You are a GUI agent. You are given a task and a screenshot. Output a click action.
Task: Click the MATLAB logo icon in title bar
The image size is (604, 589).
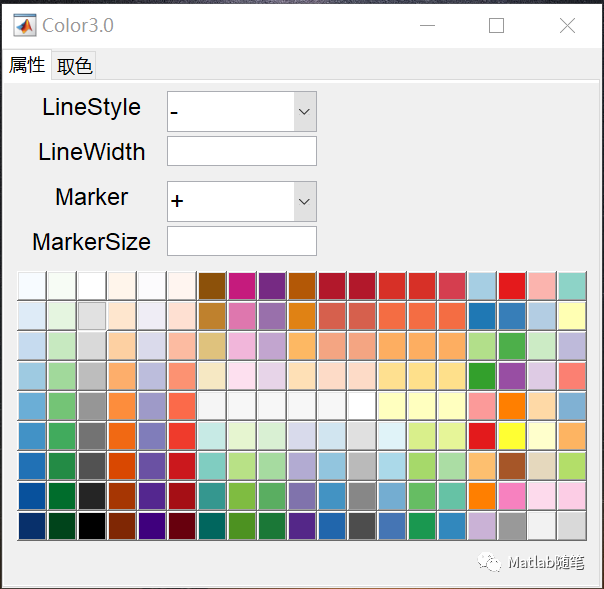click(25, 26)
